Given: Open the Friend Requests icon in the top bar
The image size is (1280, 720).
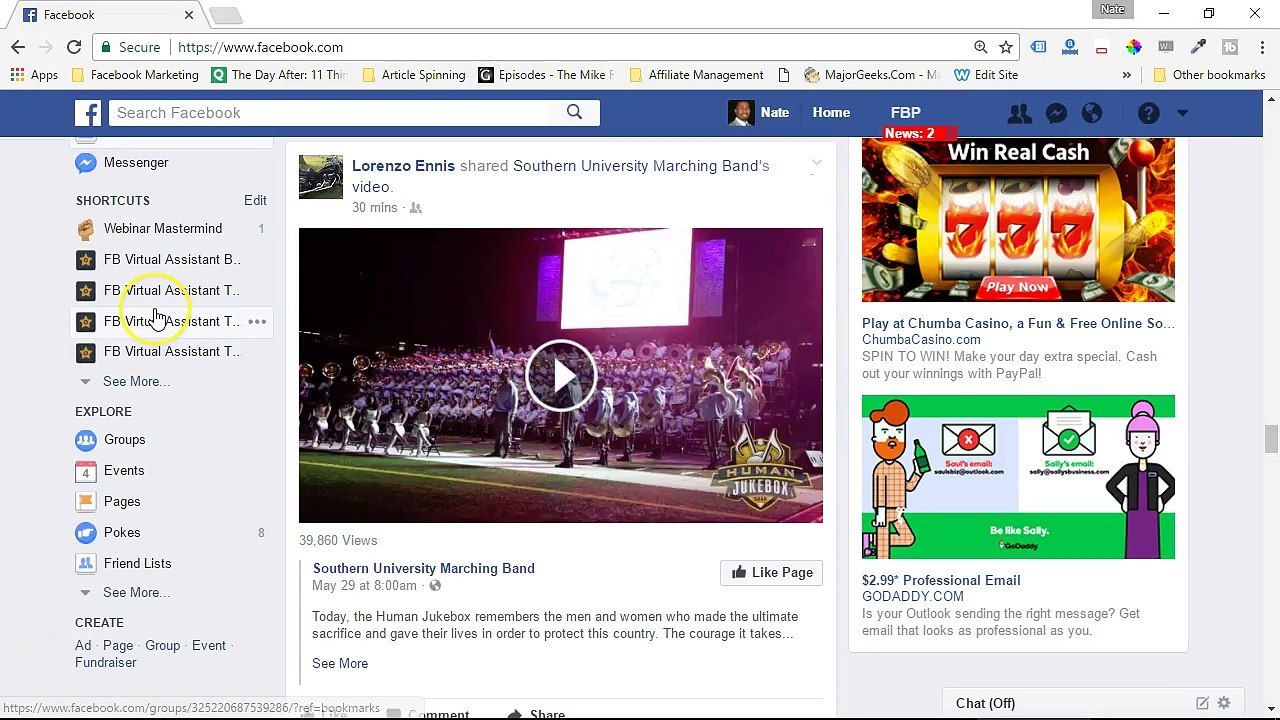Looking at the screenshot, I should [1019, 113].
